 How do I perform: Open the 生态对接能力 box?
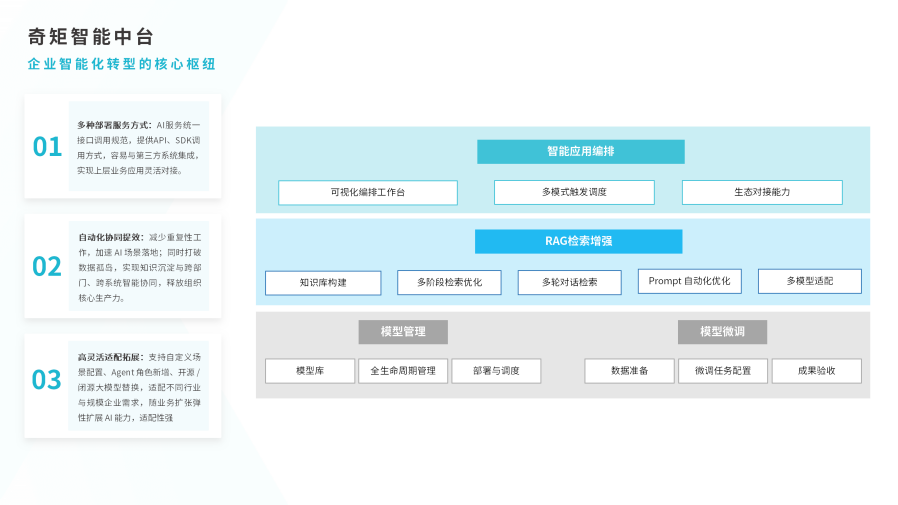pos(761,192)
